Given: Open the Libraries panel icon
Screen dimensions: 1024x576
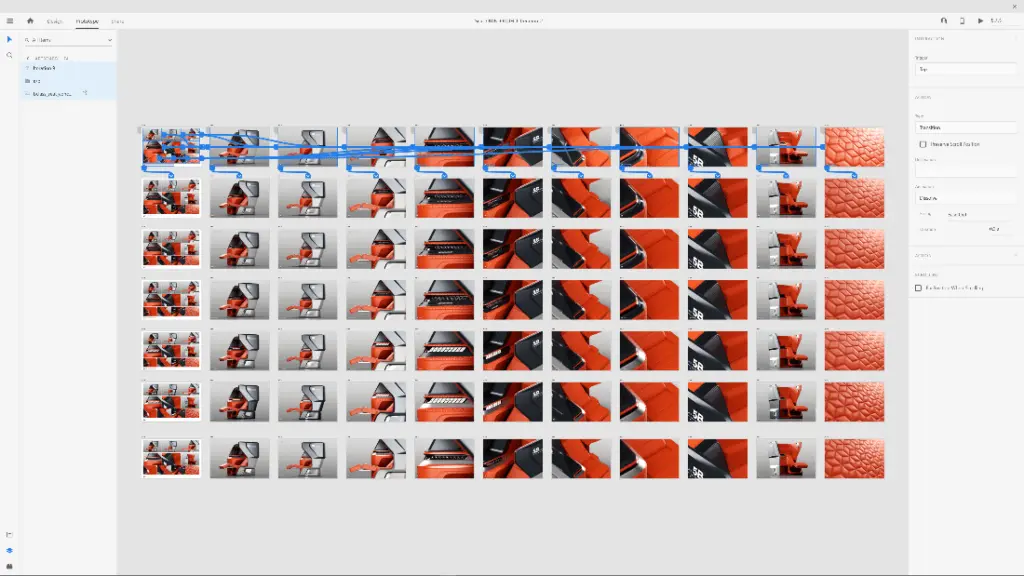Looking at the screenshot, I should click(x=9, y=535).
